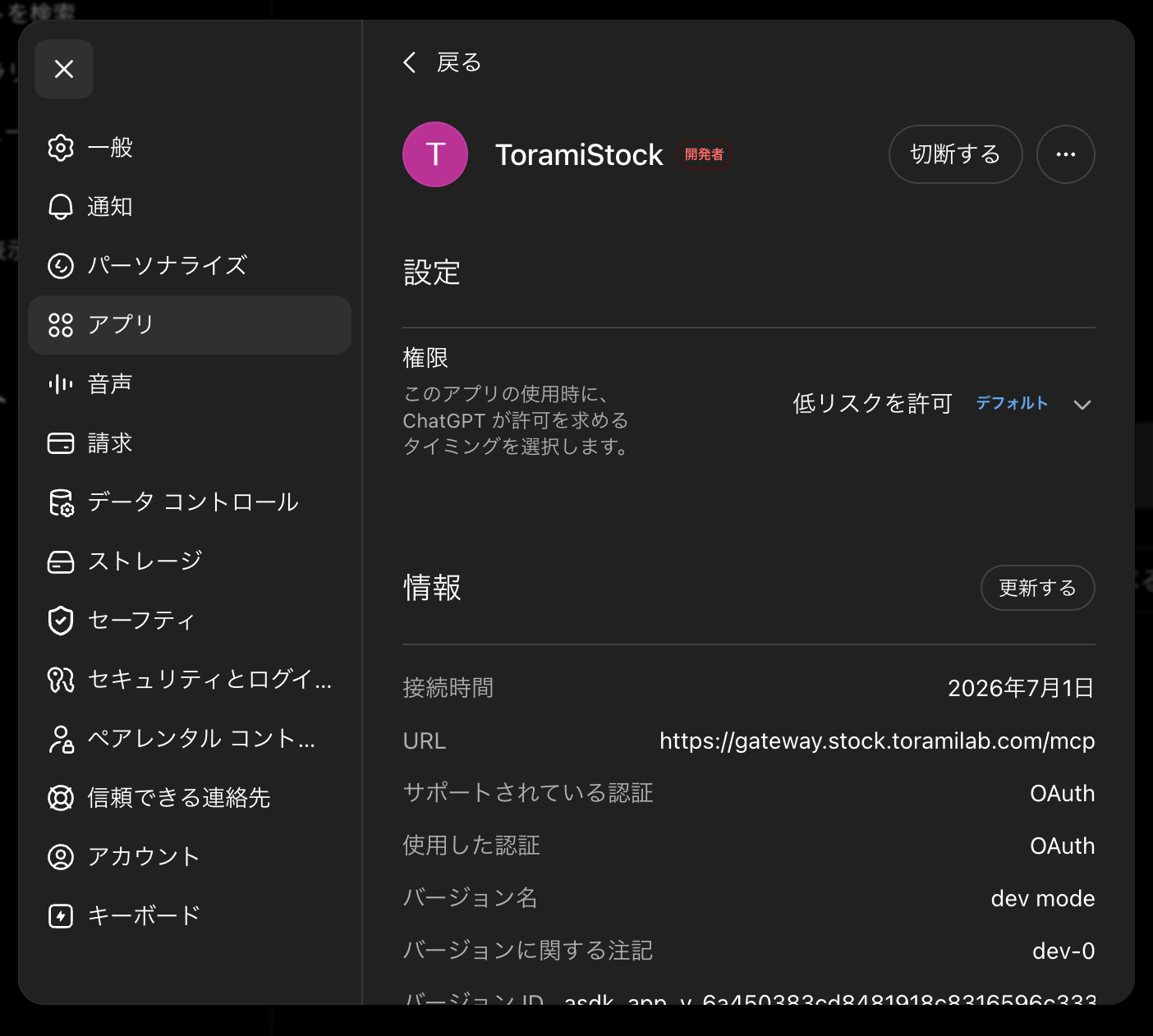
Task: Click the 切断する disconnect button
Action: coord(955,154)
